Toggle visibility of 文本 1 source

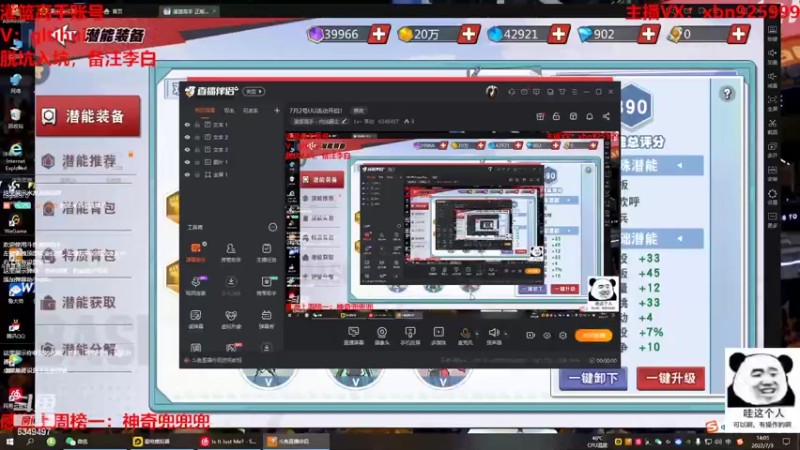(x=187, y=124)
